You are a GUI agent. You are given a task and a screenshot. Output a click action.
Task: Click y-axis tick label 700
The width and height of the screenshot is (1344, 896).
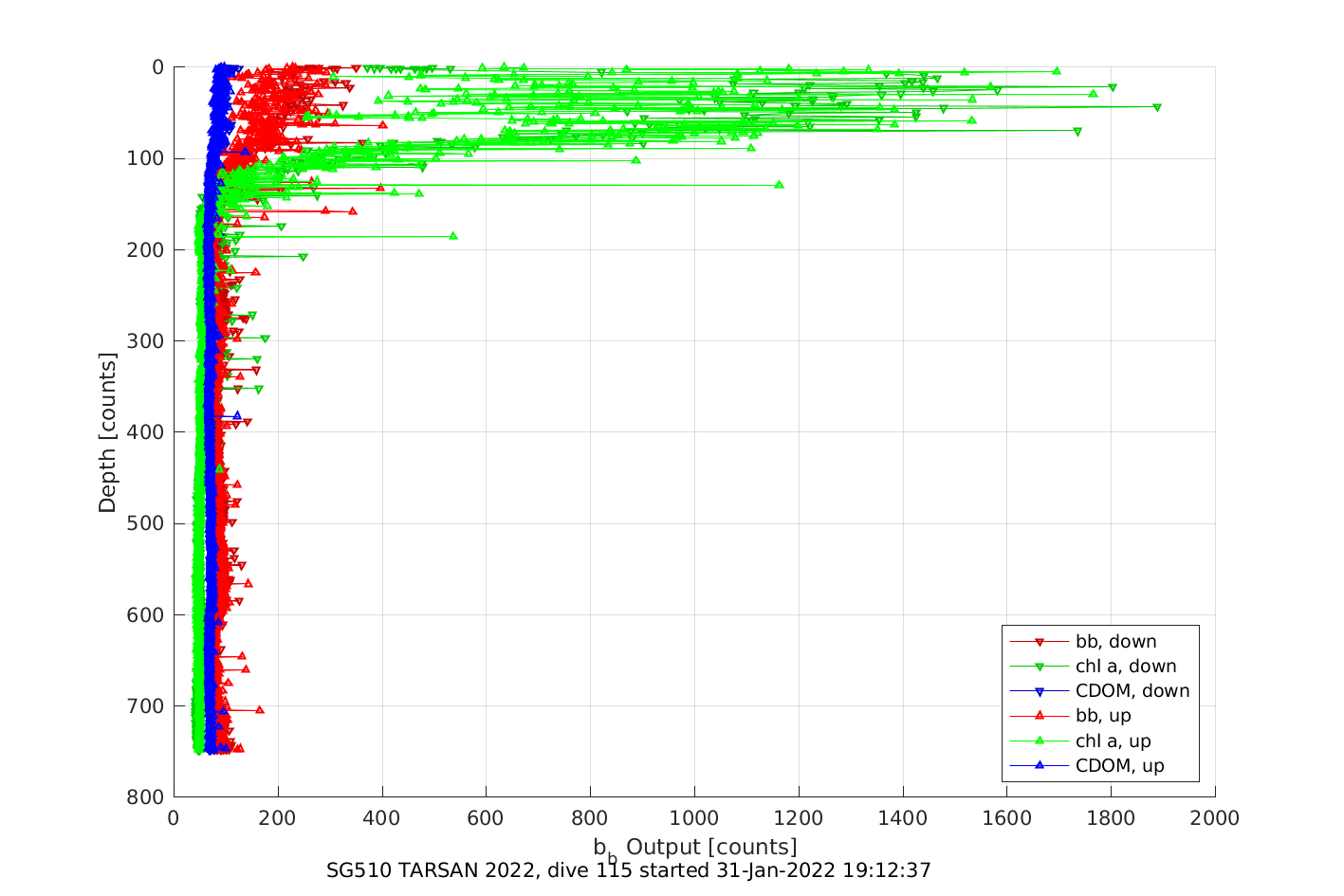146,706
